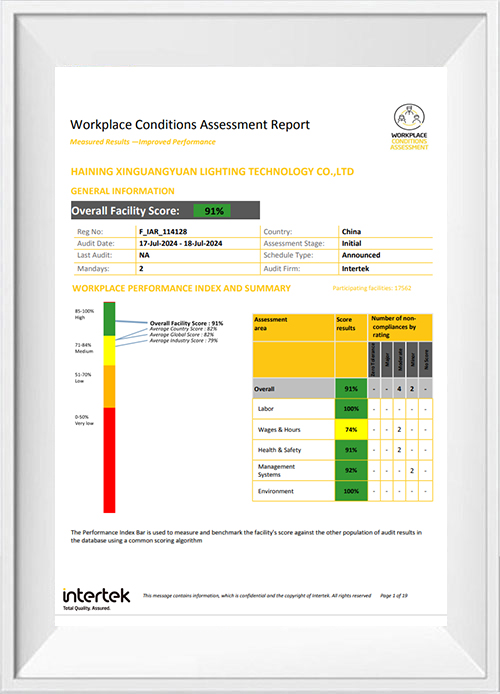
Task: Click the 91% score cell in the Overall row
Action: [351, 389]
